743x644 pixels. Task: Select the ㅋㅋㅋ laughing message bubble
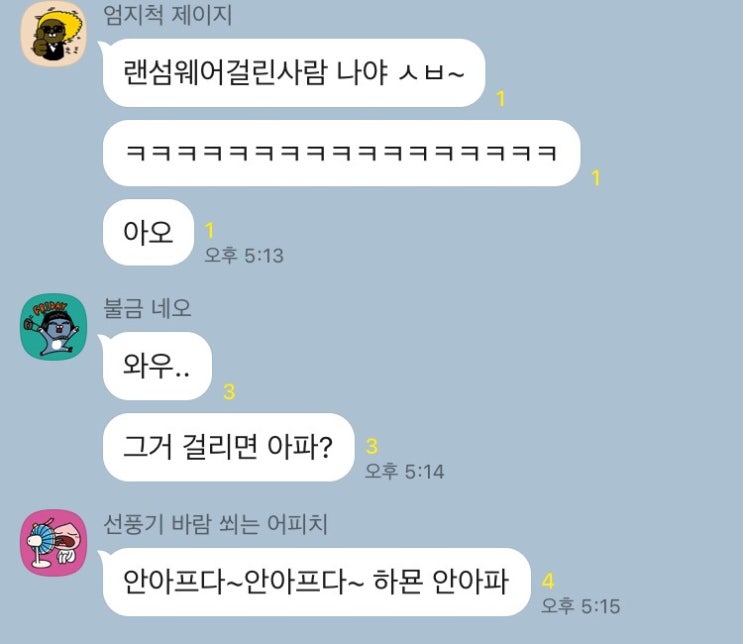coord(342,153)
